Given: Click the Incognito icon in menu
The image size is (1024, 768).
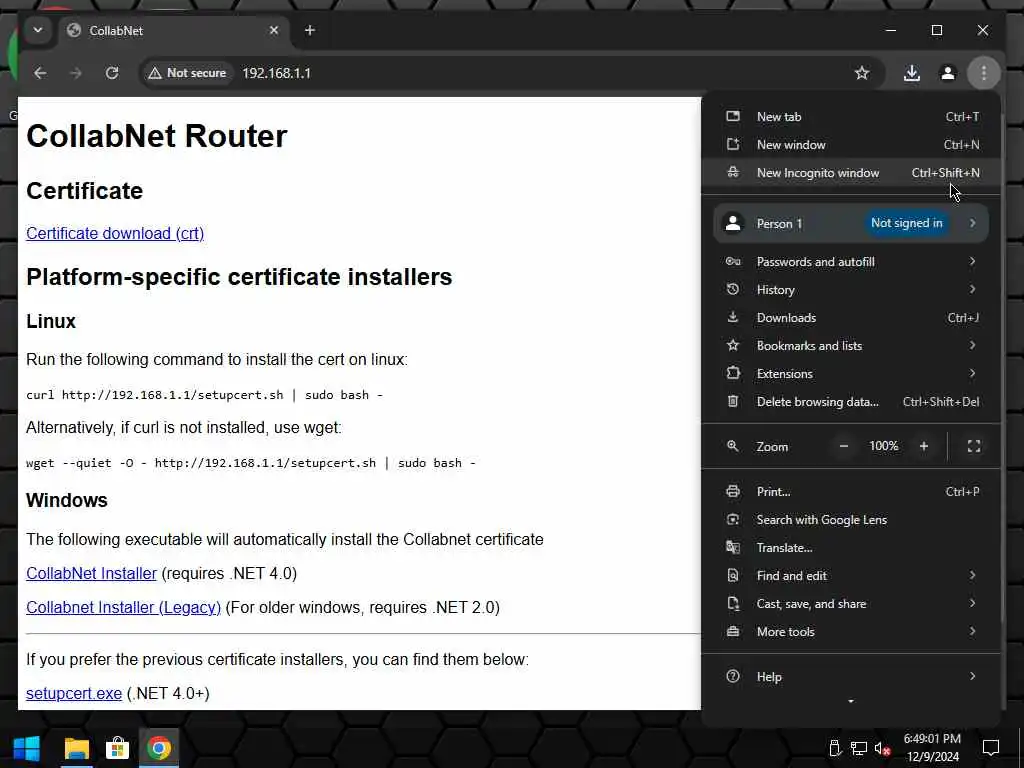Looking at the screenshot, I should (733, 172).
